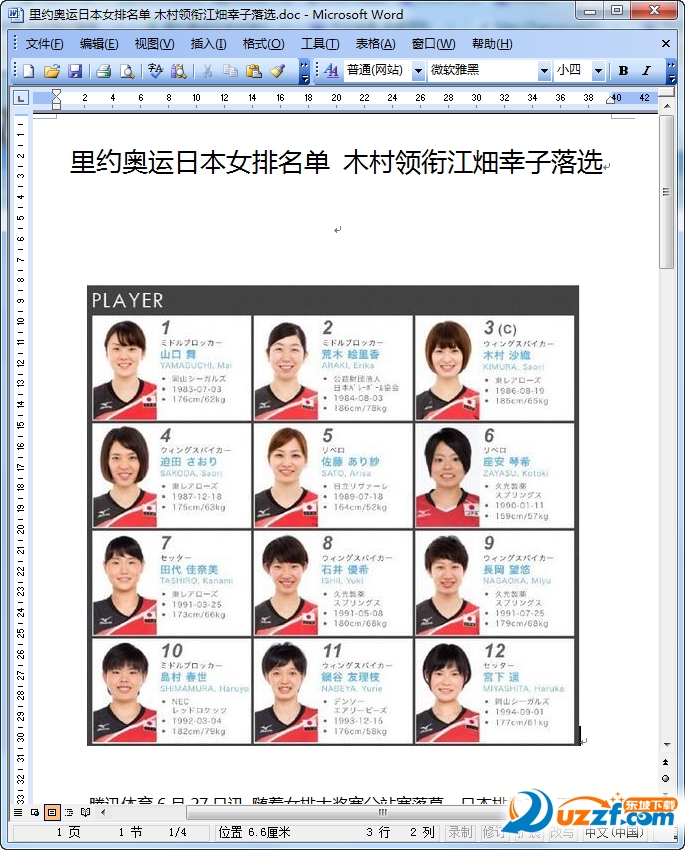This screenshot has height=850, width=685.
Task: Open a file with folder icon
Action: click(x=51, y=71)
